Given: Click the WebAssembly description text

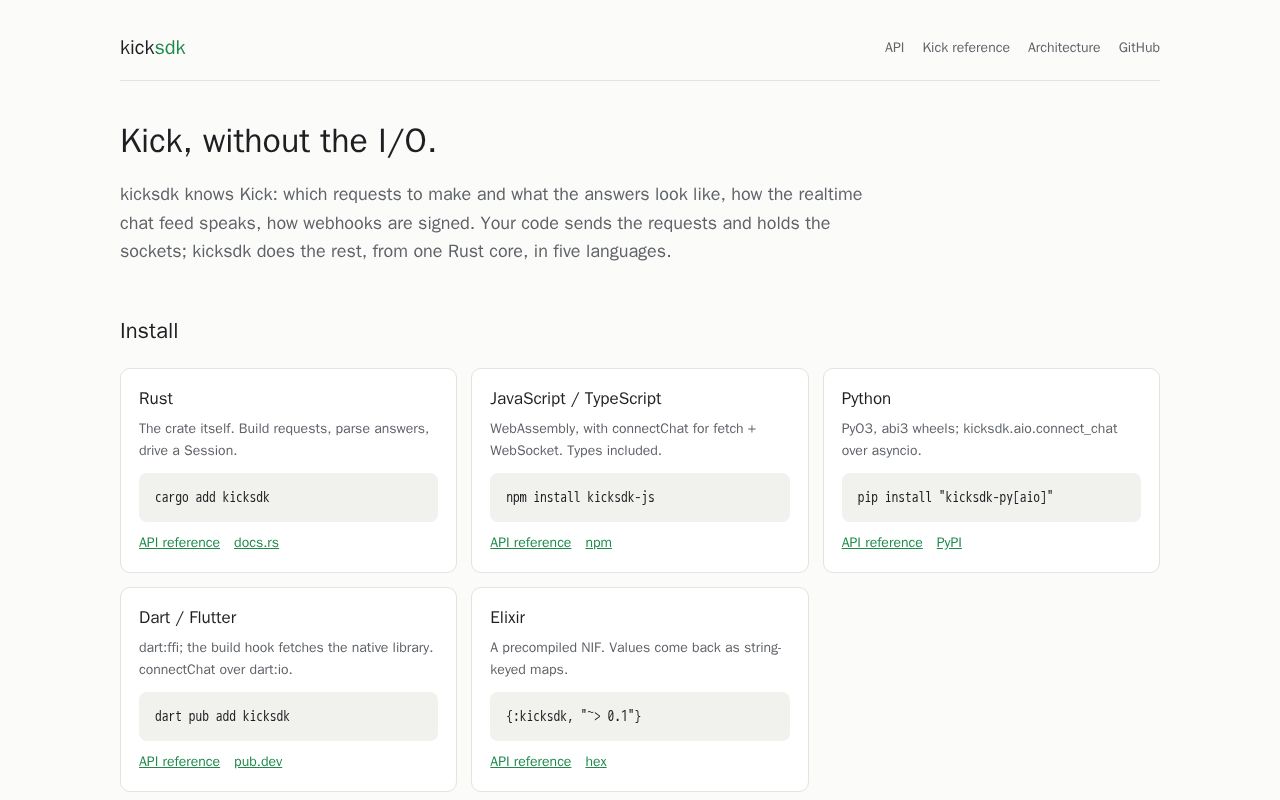Looking at the screenshot, I should coord(623,439).
